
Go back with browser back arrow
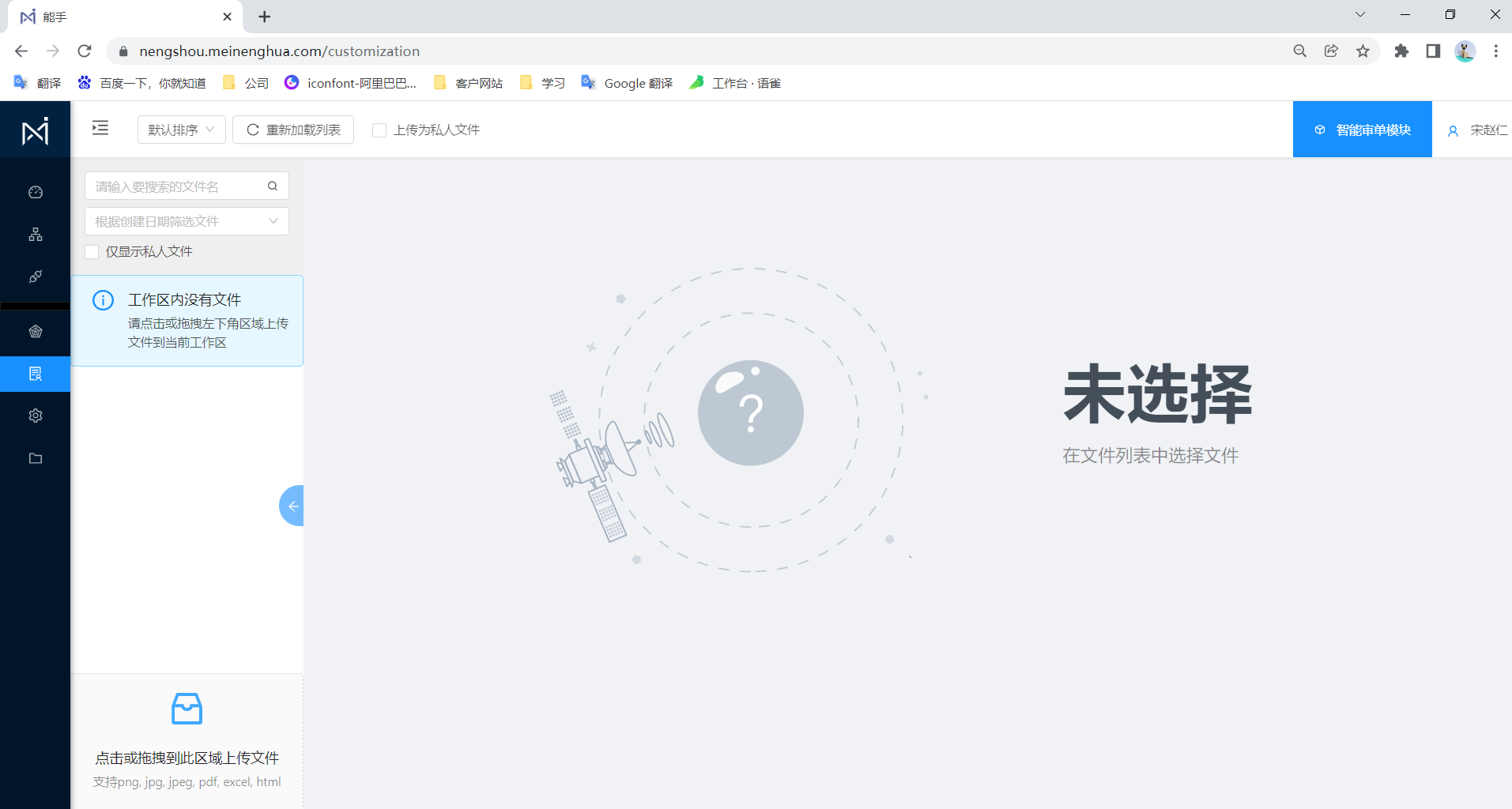pos(21,51)
